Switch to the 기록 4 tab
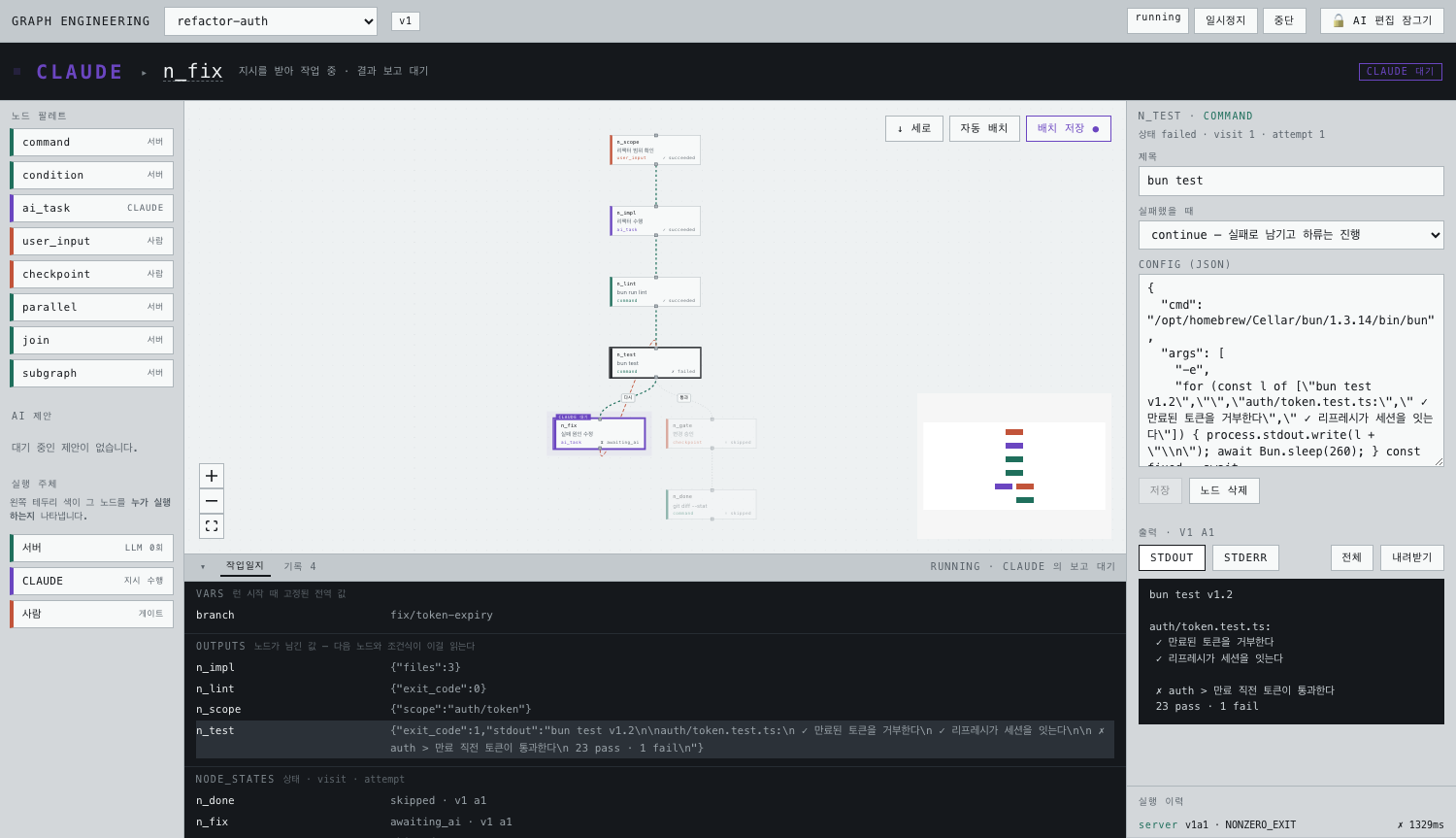 click(x=300, y=567)
